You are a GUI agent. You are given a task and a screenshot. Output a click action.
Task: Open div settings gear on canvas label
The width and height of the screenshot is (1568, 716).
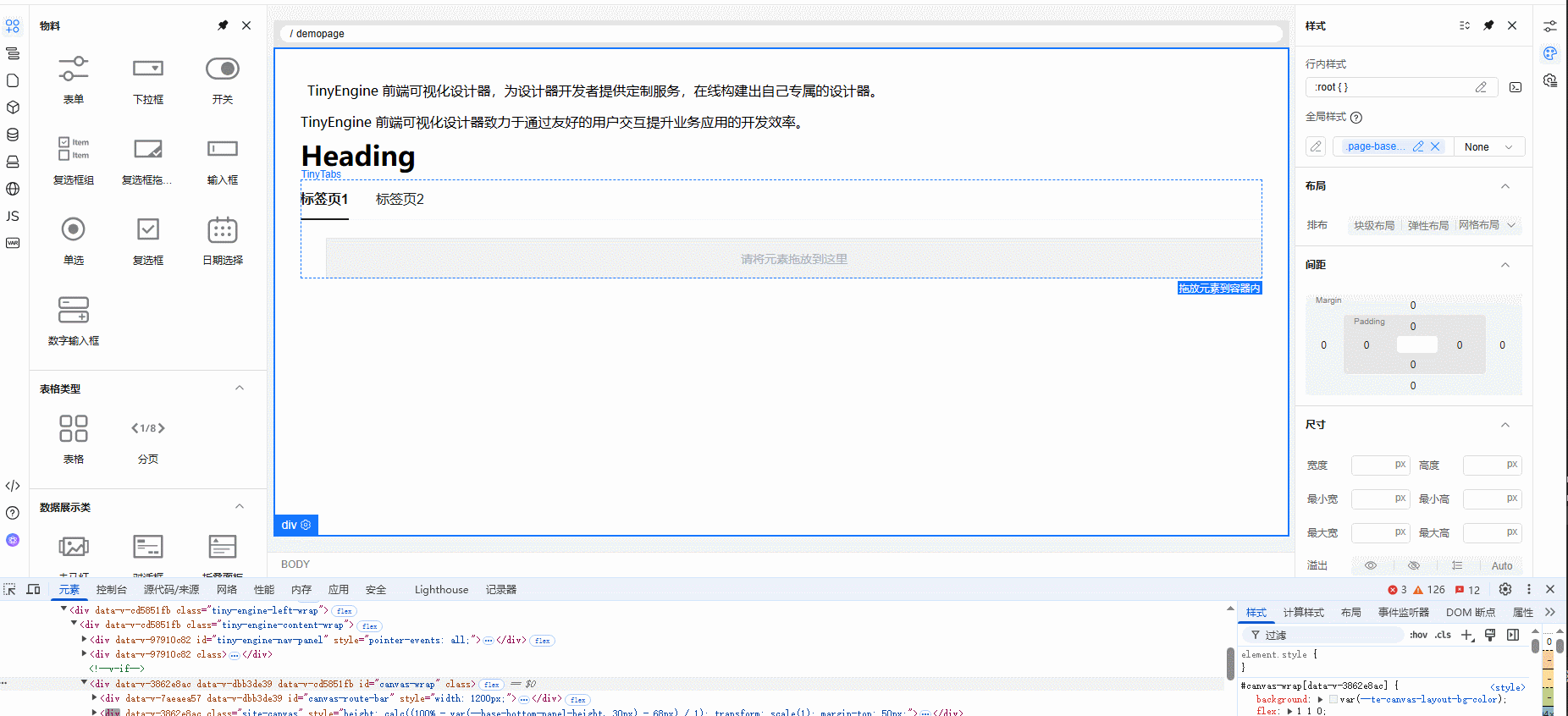click(306, 525)
